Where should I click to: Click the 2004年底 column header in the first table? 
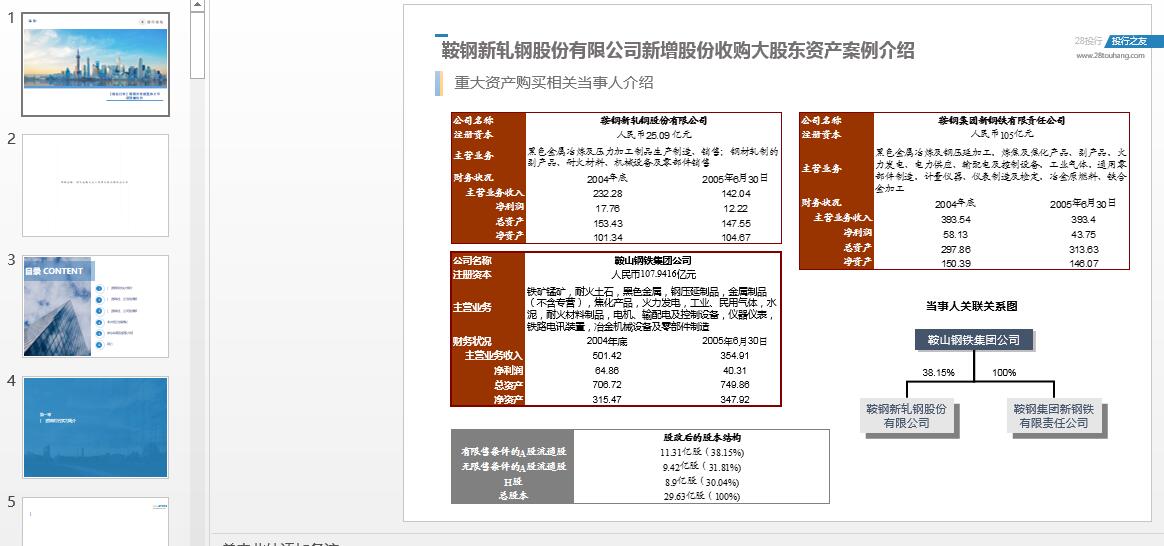pyautogui.click(x=607, y=178)
